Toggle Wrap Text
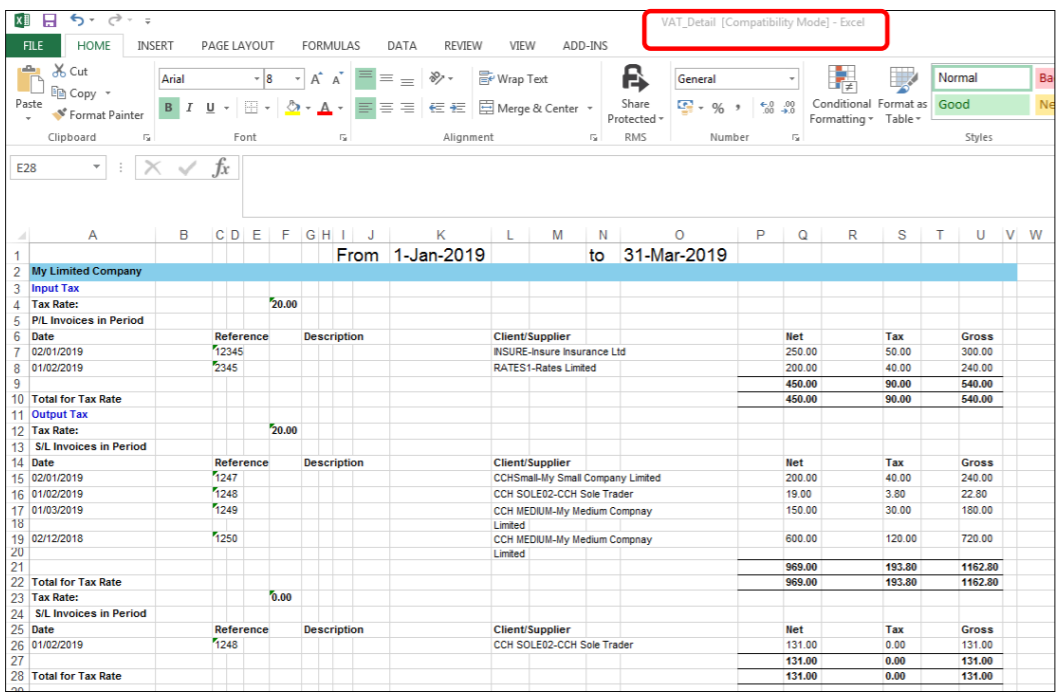 pos(513,79)
